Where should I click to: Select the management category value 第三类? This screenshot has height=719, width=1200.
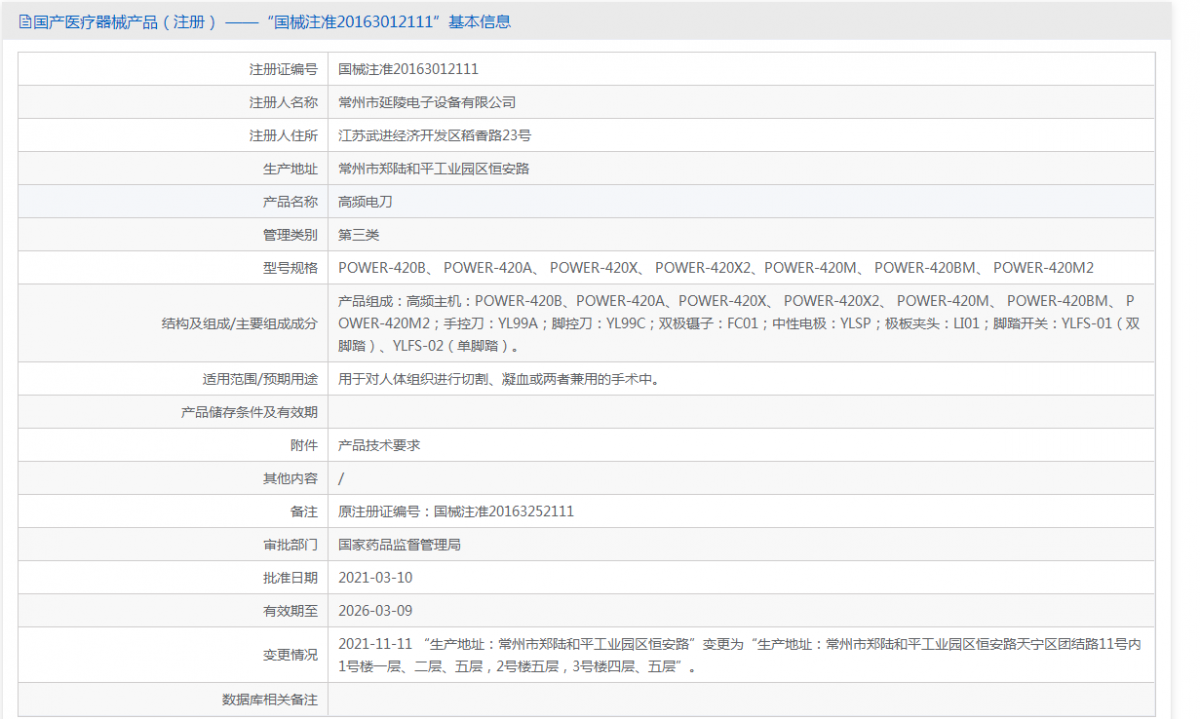pyautogui.click(x=359, y=234)
